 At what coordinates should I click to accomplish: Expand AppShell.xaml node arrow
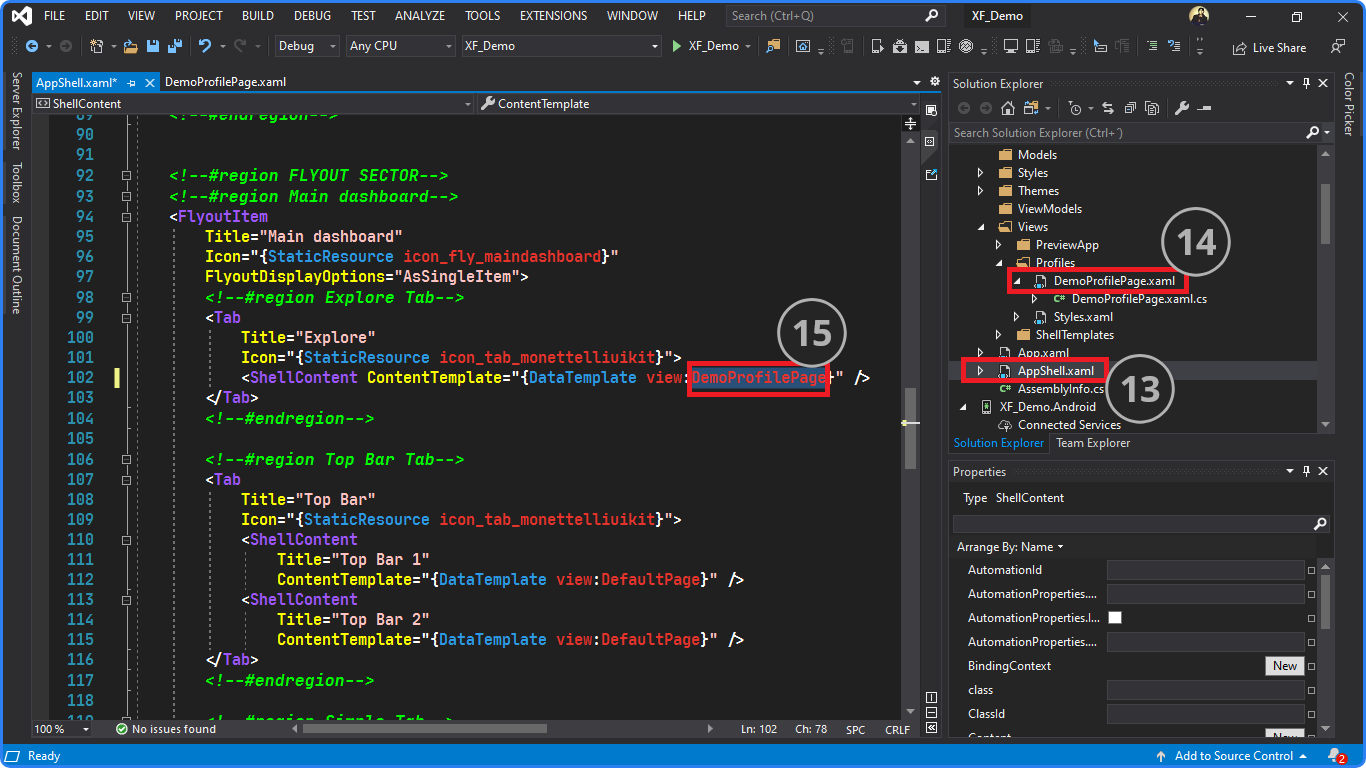[980, 371]
